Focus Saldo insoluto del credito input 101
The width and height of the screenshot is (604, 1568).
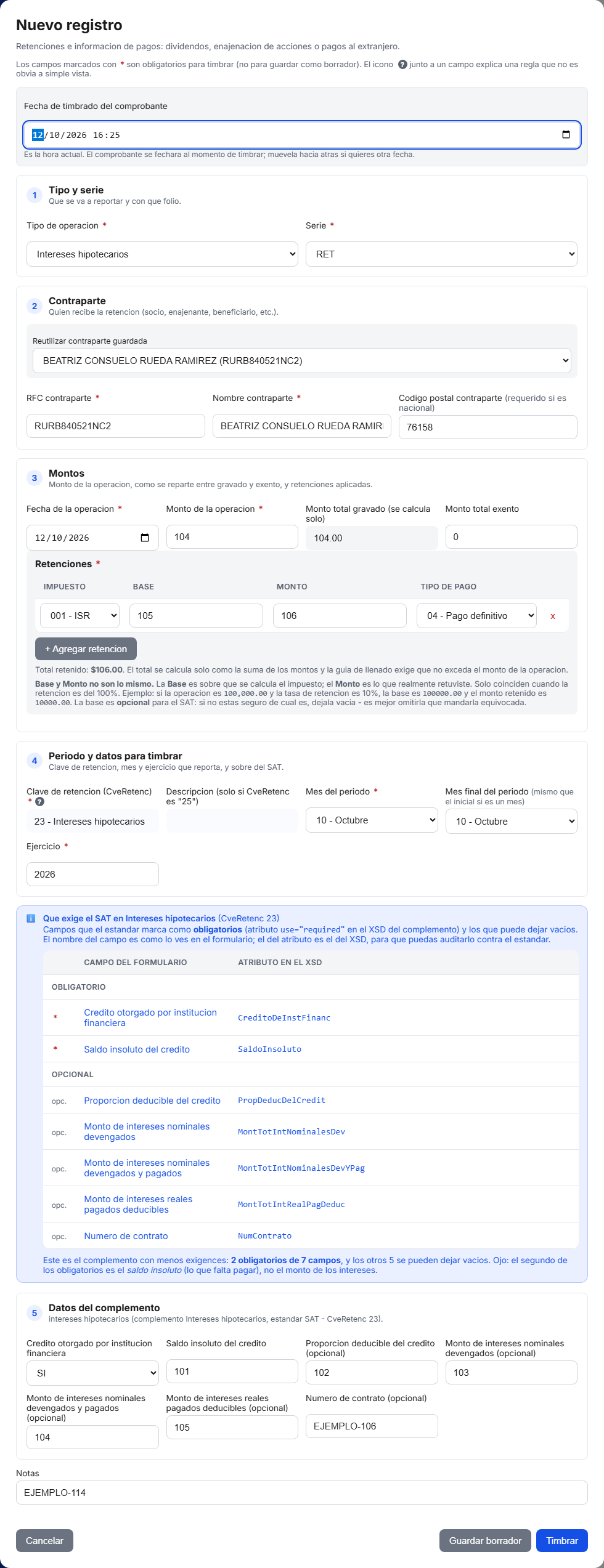[232, 1371]
